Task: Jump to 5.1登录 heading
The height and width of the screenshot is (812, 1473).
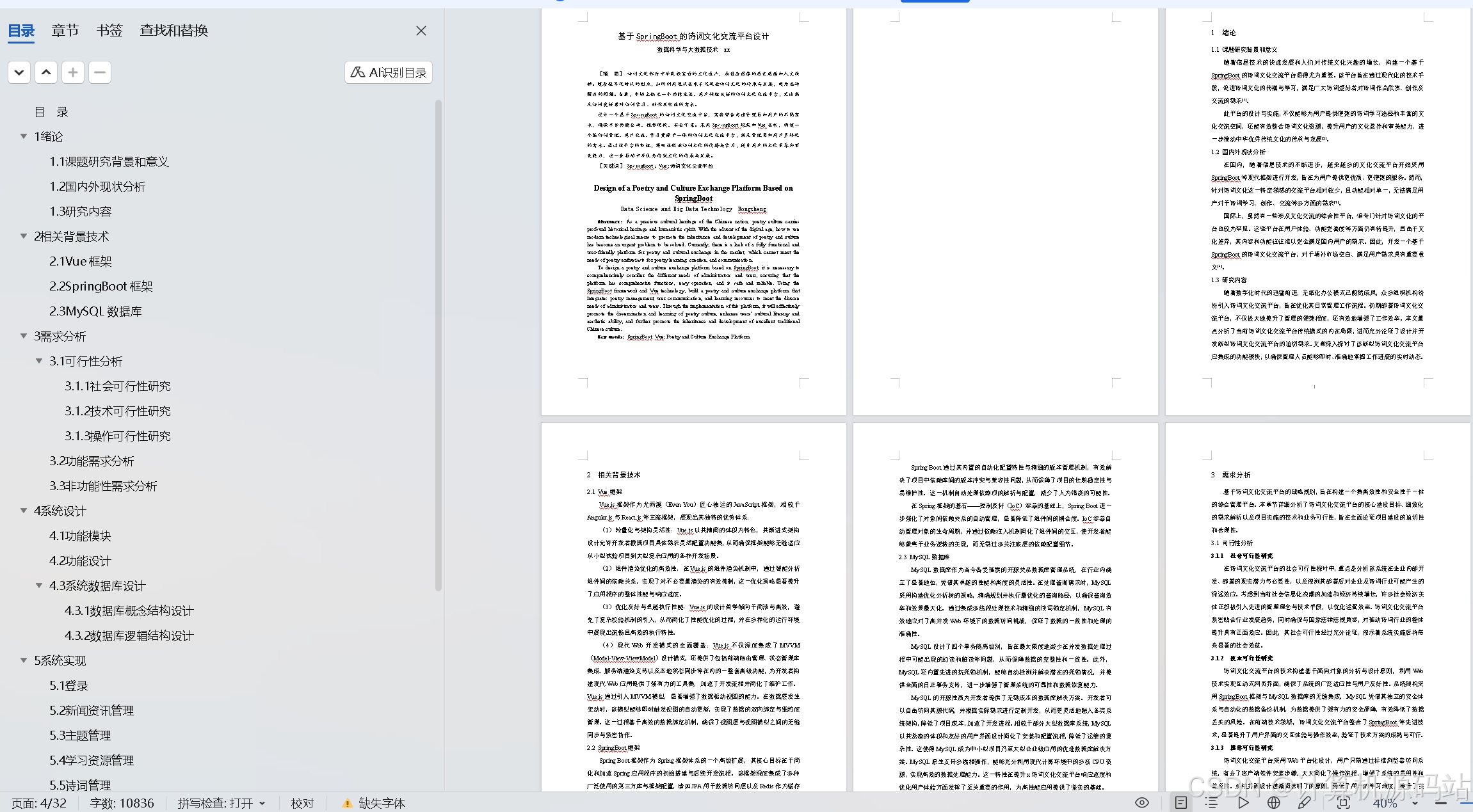Action: (69, 686)
